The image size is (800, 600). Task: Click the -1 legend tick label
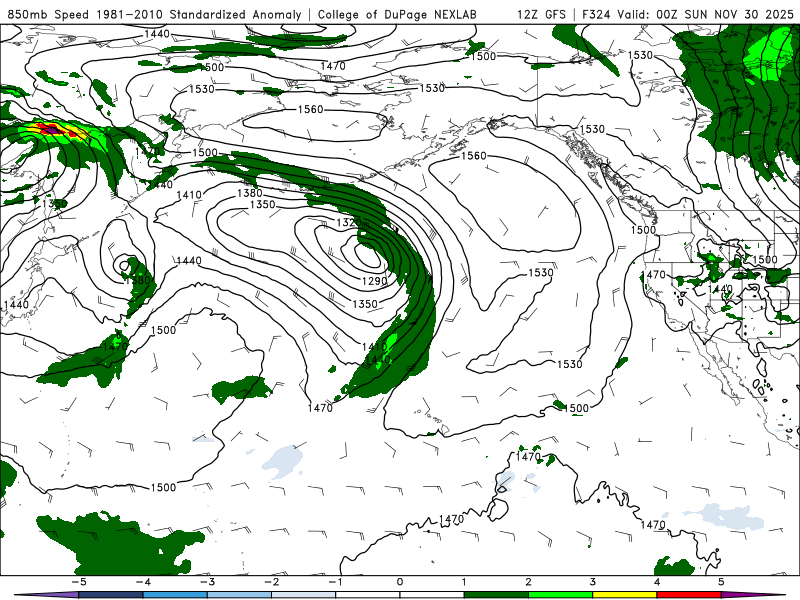[x=336, y=582]
